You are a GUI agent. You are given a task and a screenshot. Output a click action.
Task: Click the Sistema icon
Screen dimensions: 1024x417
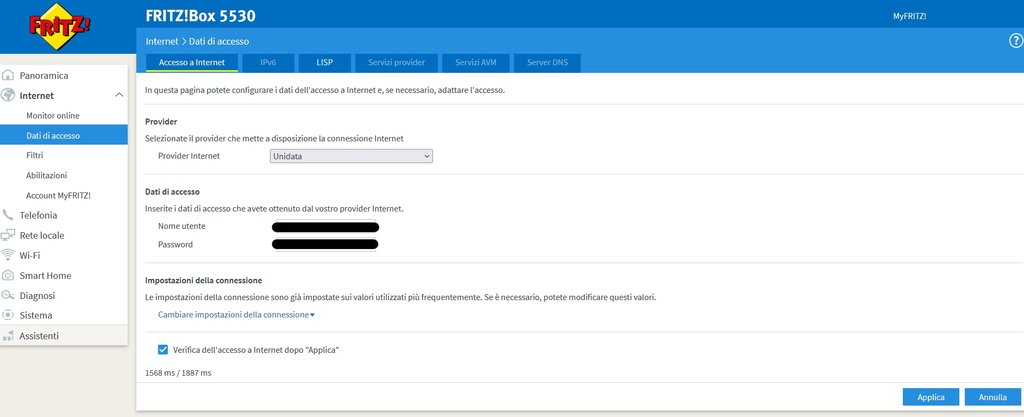click(x=8, y=315)
